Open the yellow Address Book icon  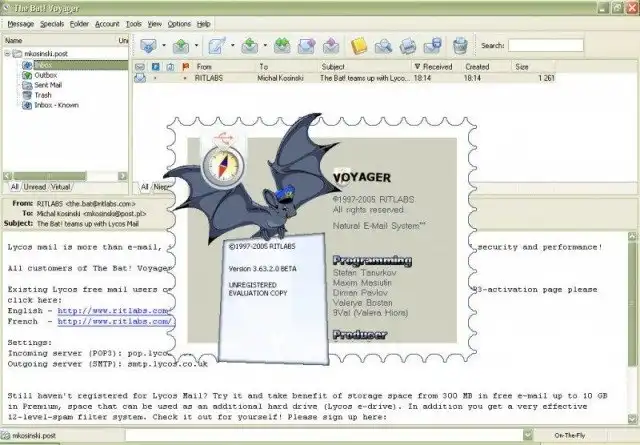click(x=359, y=46)
